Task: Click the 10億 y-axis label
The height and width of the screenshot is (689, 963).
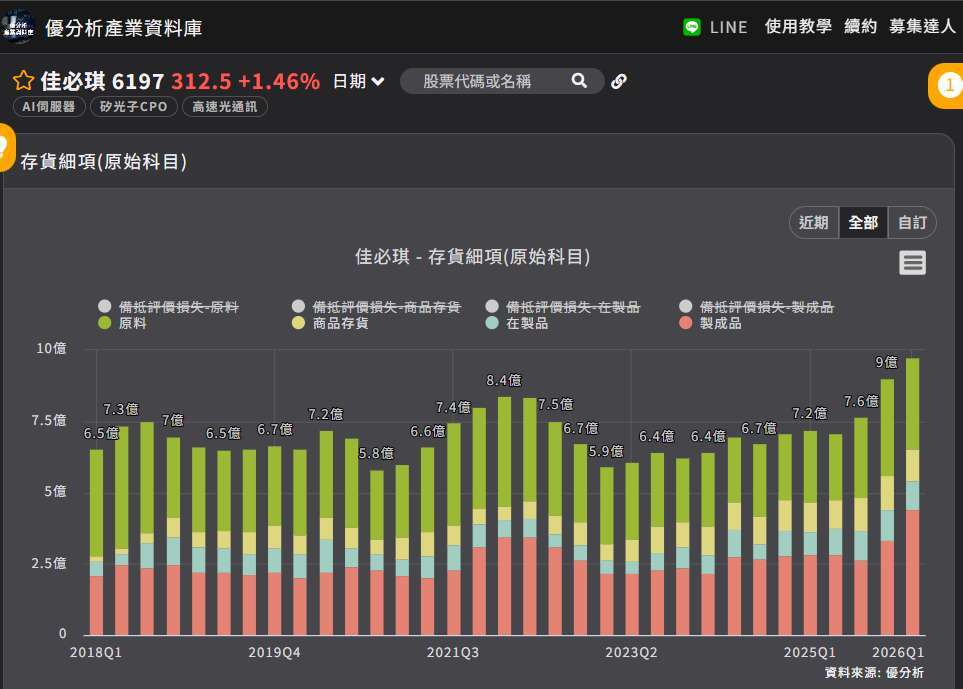Action: click(x=51, y=348)
